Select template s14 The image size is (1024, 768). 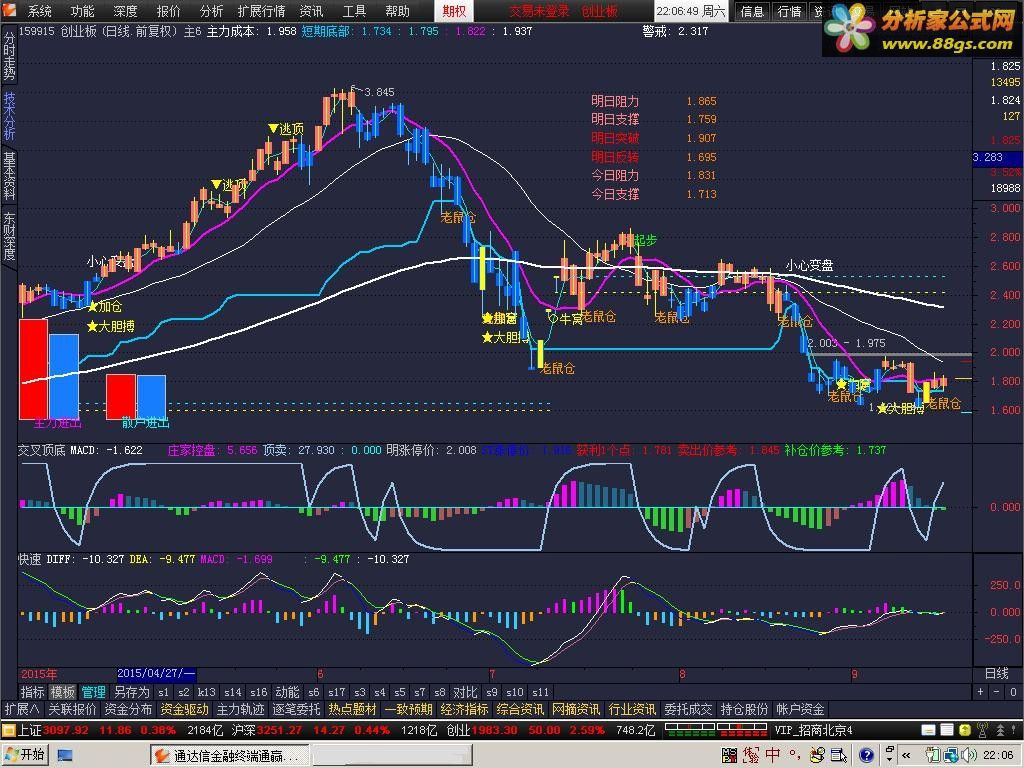[x=232, y=692]
